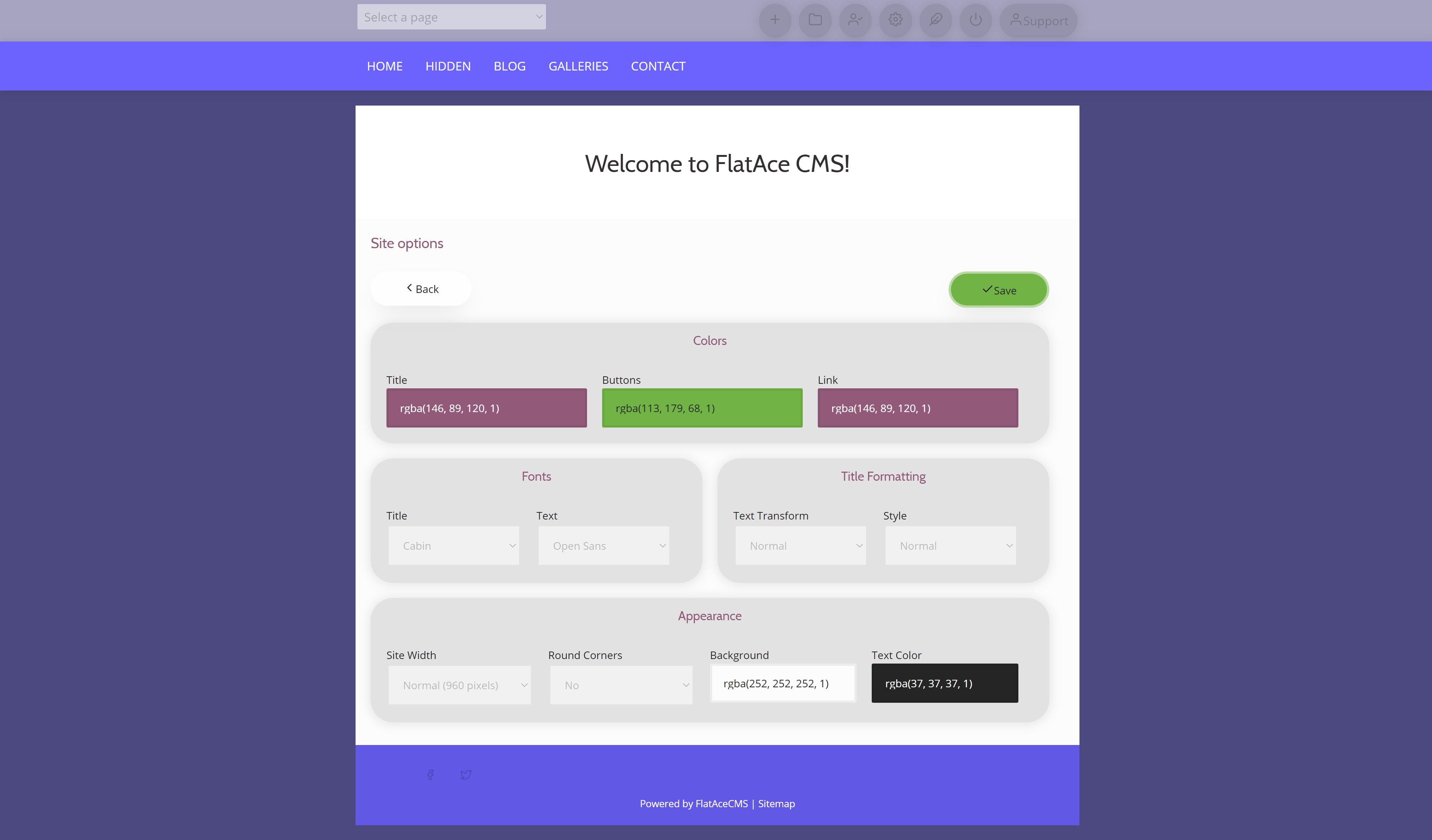
Task: Click the green Save button
Action: click(998, 290)
